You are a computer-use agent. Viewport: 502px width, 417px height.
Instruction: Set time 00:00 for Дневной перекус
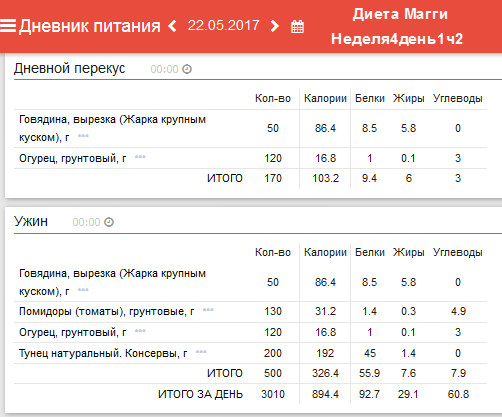[164, 69]
